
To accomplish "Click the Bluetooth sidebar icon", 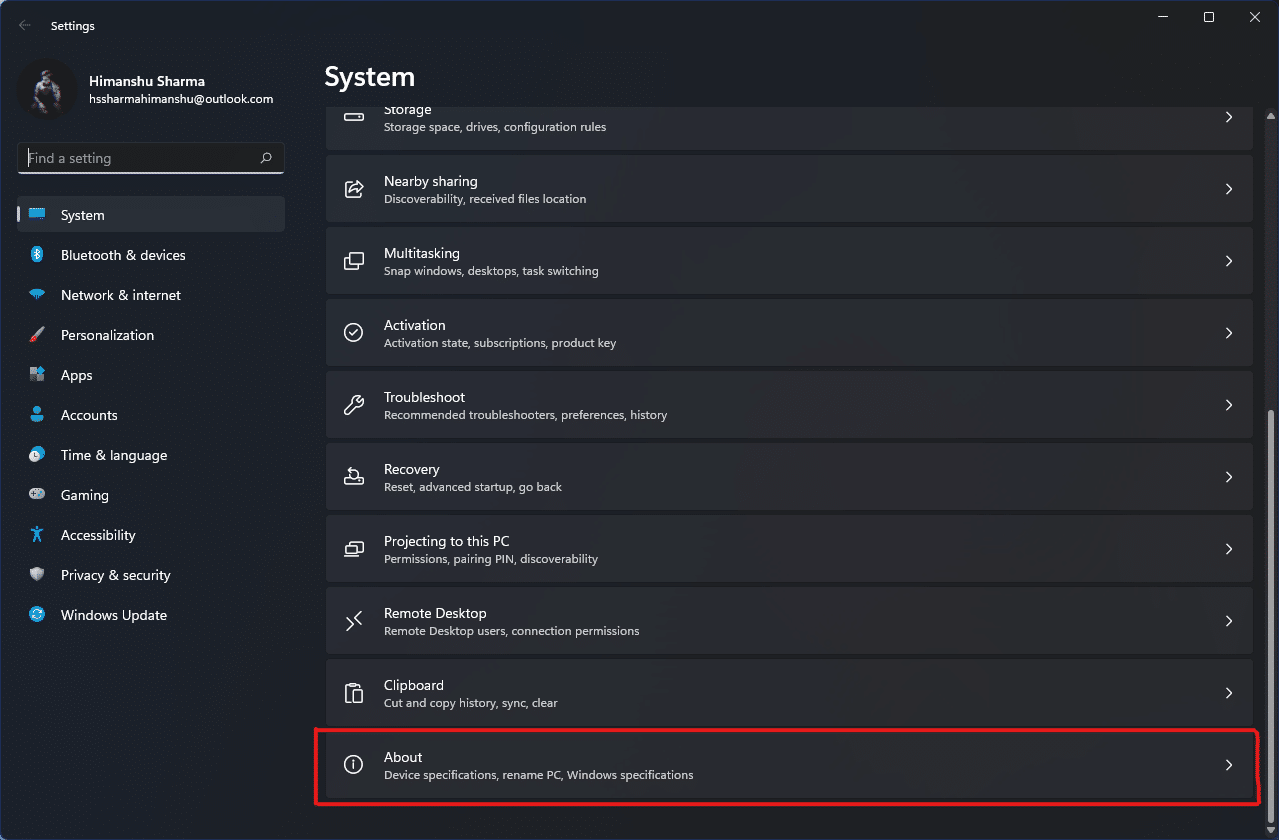I will click(x=37, y=255).
